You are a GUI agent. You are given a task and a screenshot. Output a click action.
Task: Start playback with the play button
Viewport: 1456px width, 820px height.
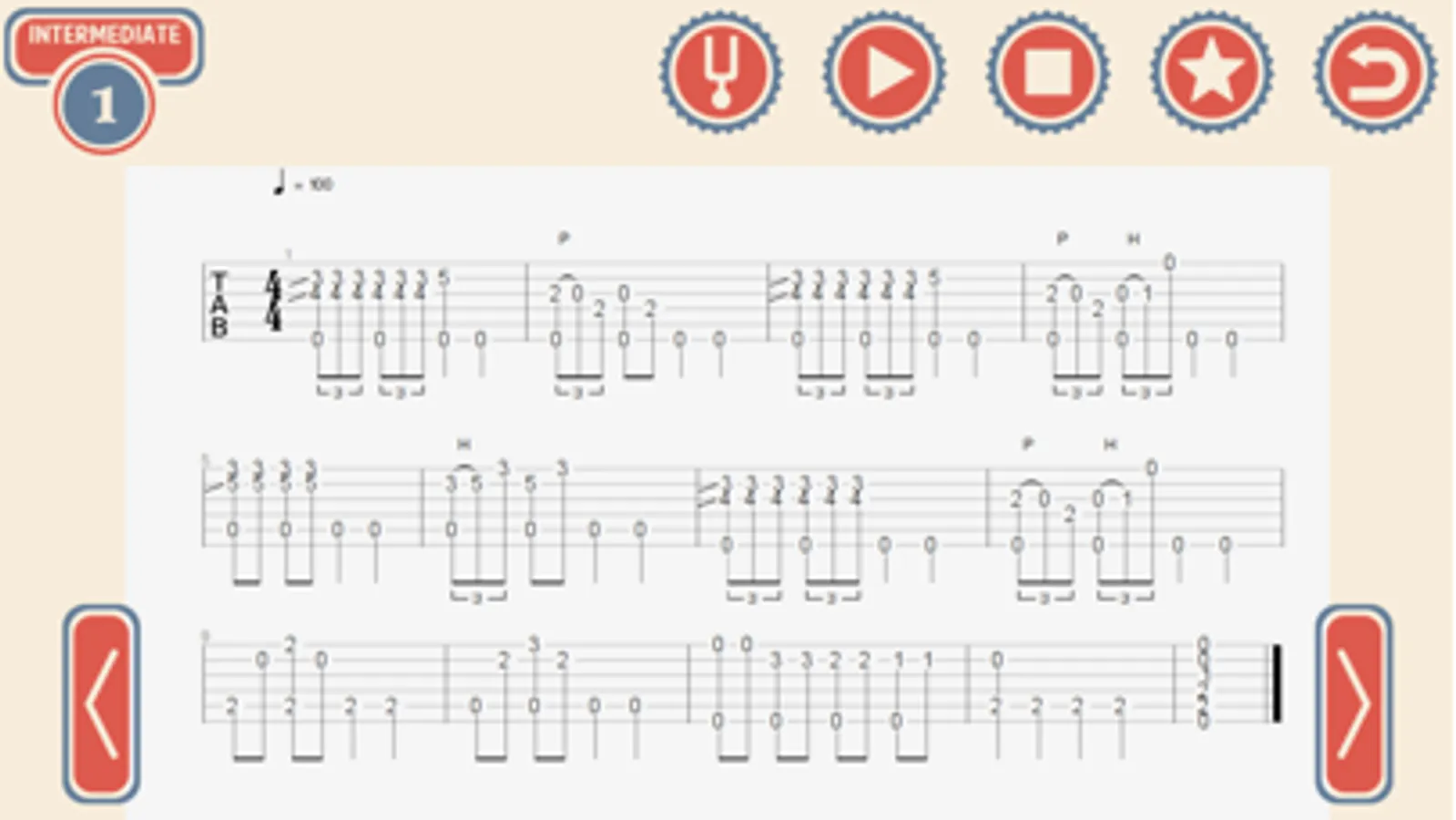click(884, 71)
